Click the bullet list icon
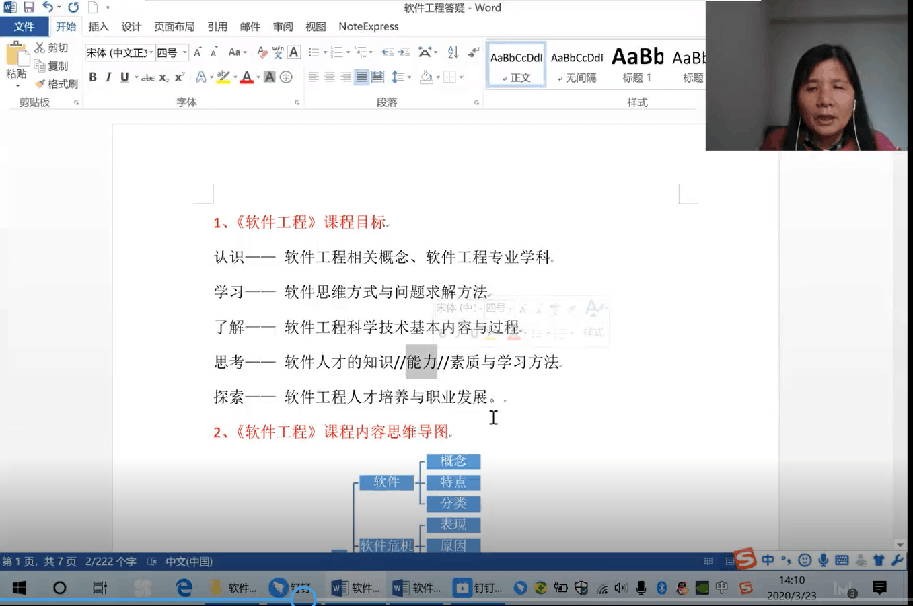Image resolution: width=913 pixels, height=606 pixels. pyautogui.click(x=314, y=52)
